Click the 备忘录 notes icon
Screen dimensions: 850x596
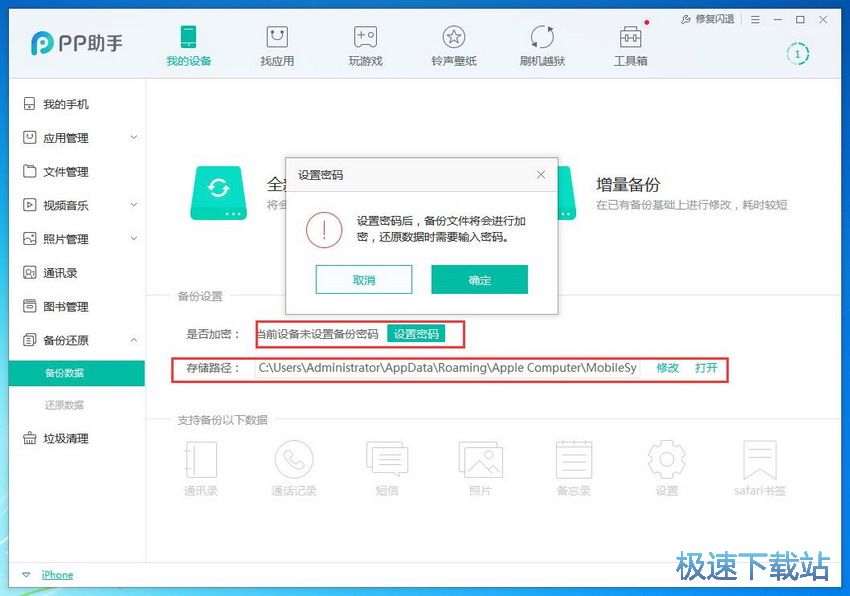574,460
